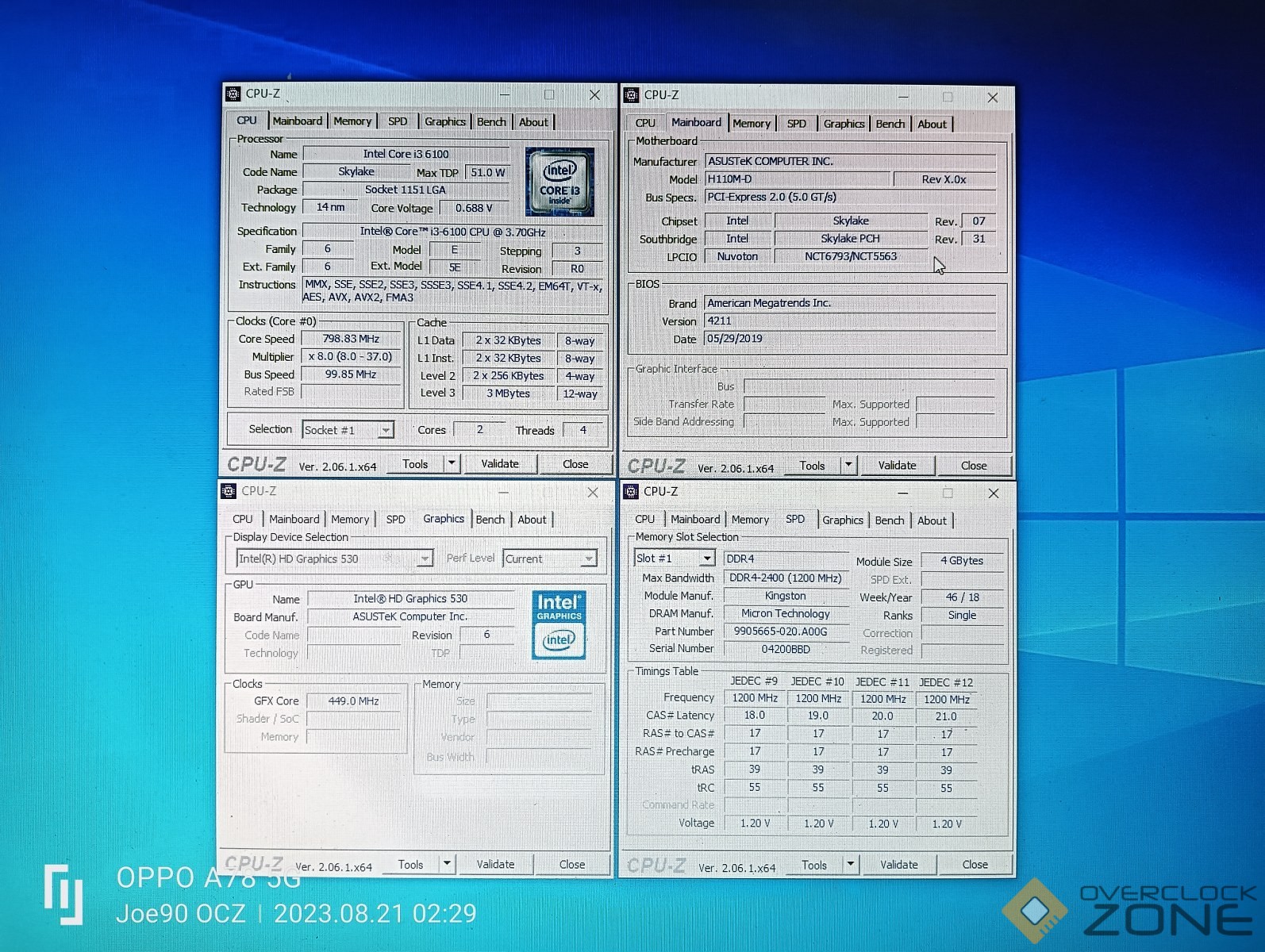Click Validate button in the Graphics window
Viewport: 1265px width, 952px height.
pos(495,865)
